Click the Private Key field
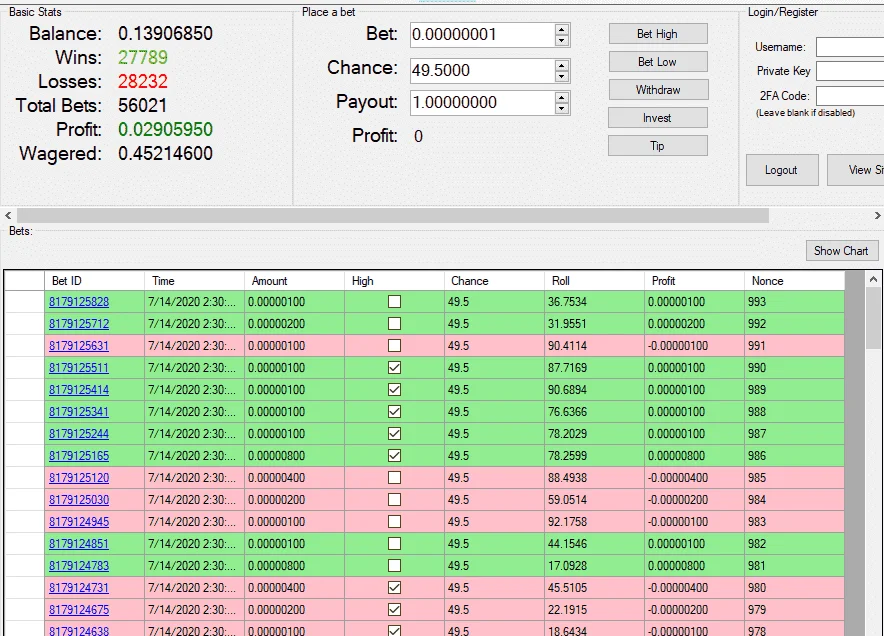This screenshot has height=636, width=884. tap(850, 71)
